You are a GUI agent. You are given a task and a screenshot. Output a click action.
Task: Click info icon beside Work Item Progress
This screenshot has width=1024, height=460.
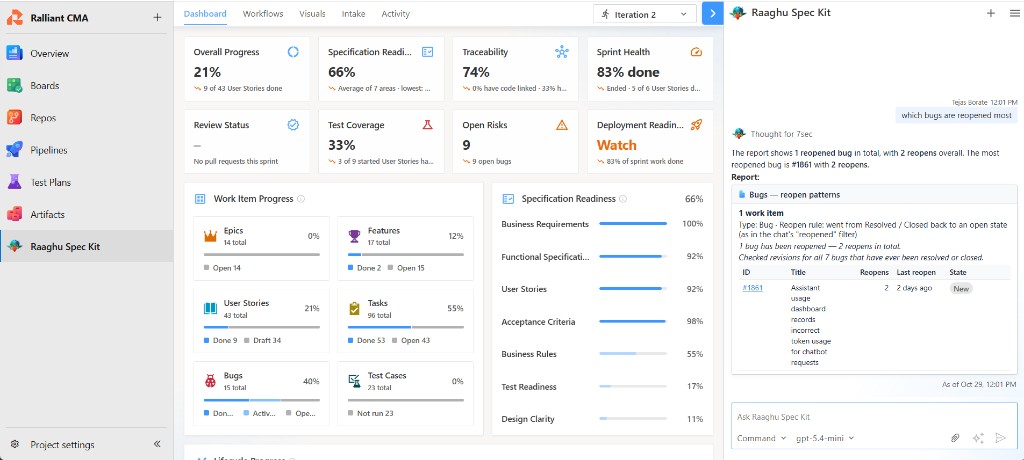pyautogui.click(x=300, y=199)
